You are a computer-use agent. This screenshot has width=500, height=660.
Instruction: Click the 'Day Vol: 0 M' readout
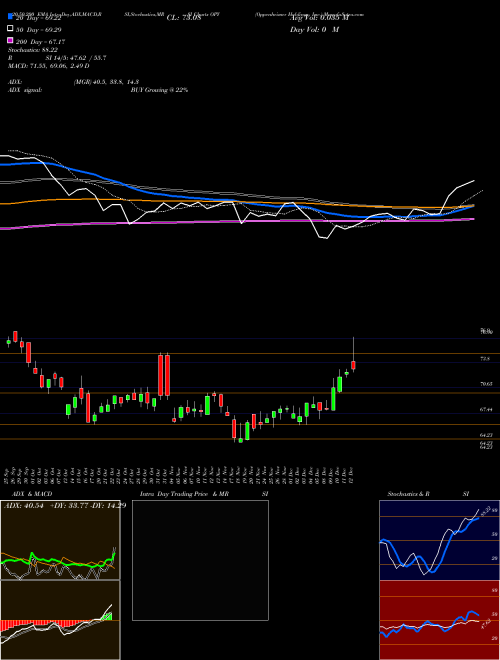pyautogui.click(x=314, y=30)
